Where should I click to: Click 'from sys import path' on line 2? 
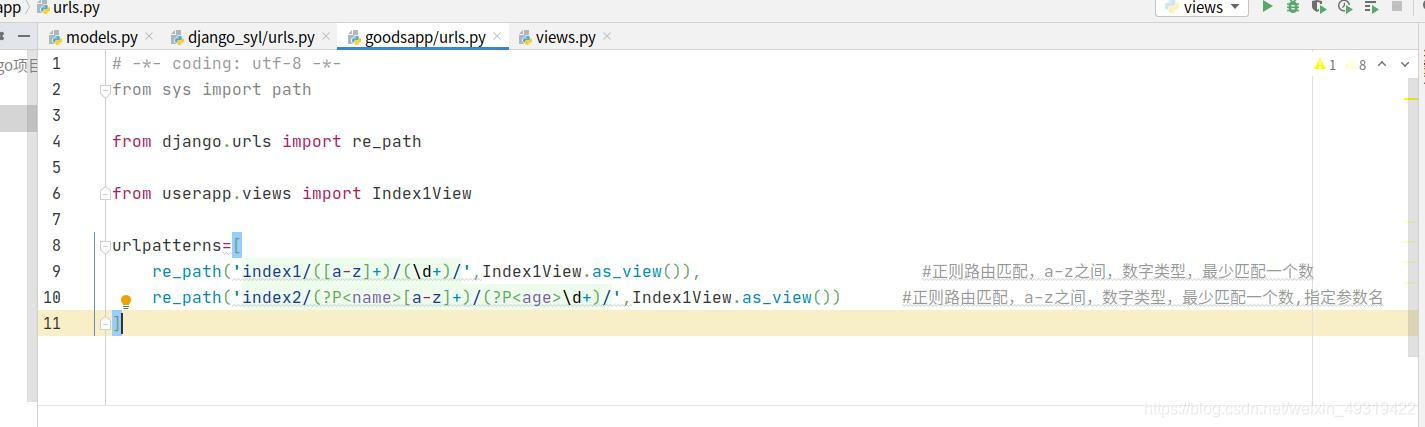coord(212,89)
